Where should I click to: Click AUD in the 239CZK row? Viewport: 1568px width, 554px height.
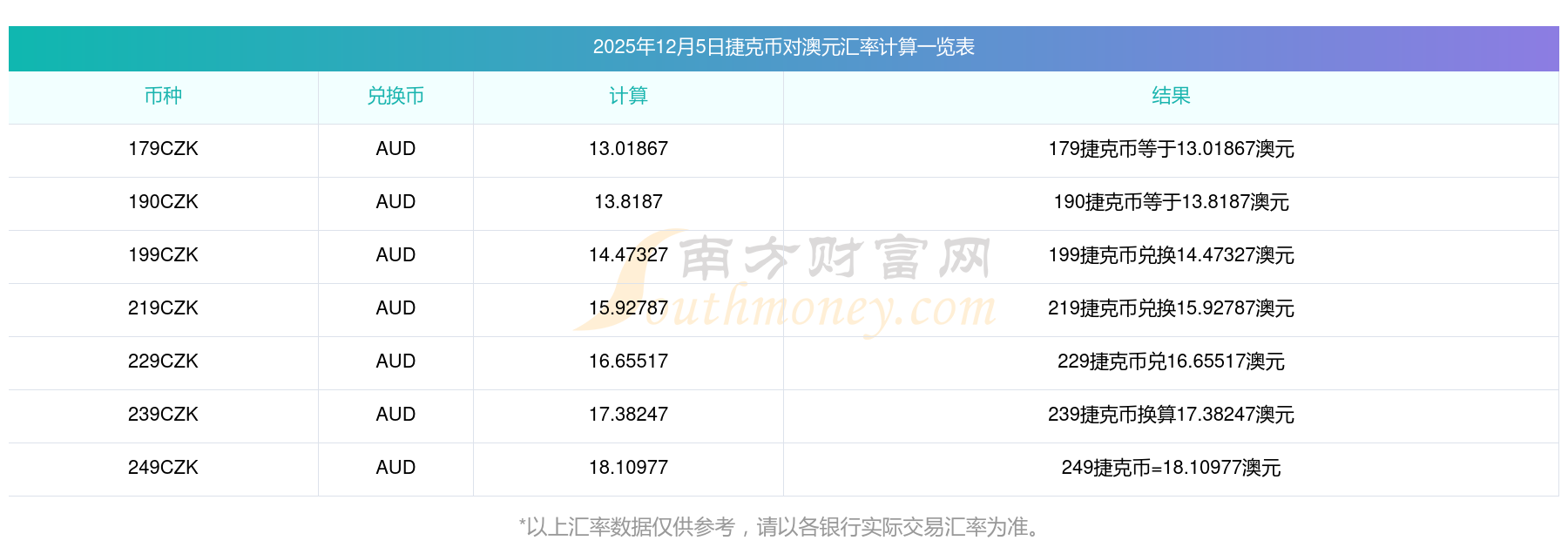395,415
